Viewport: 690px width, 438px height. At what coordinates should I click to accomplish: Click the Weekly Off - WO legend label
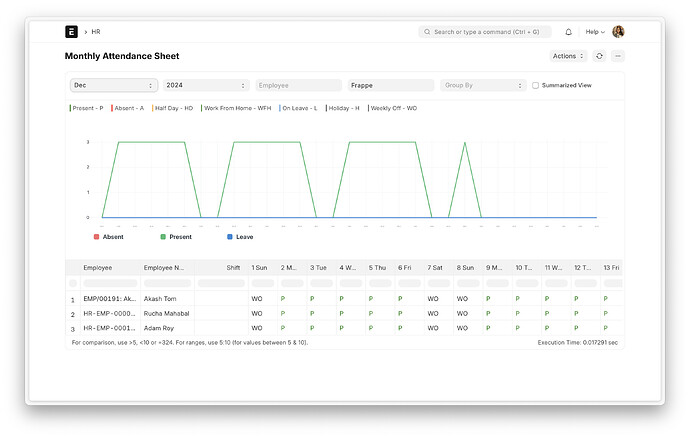(393, 108)
